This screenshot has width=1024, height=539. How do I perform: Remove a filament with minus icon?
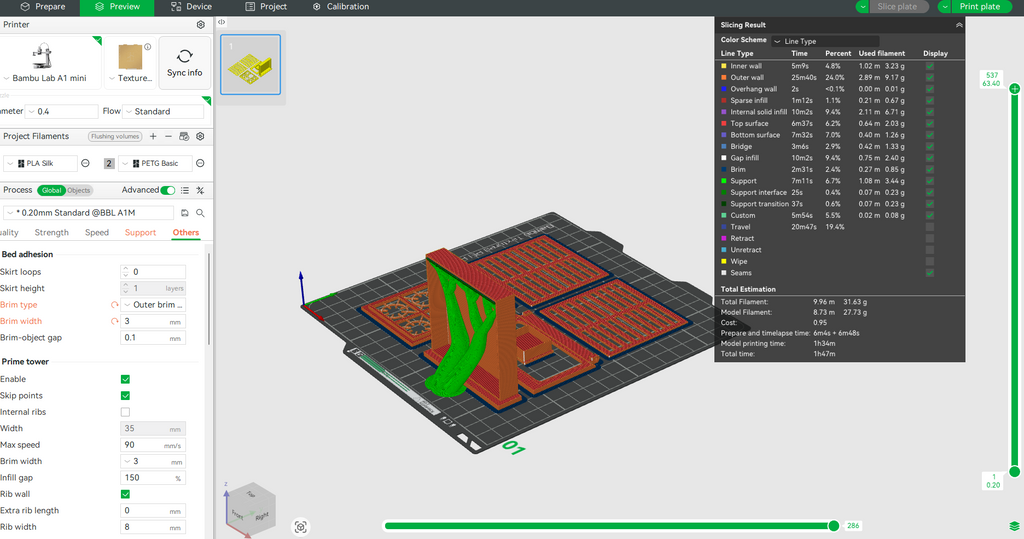(168, 136)
